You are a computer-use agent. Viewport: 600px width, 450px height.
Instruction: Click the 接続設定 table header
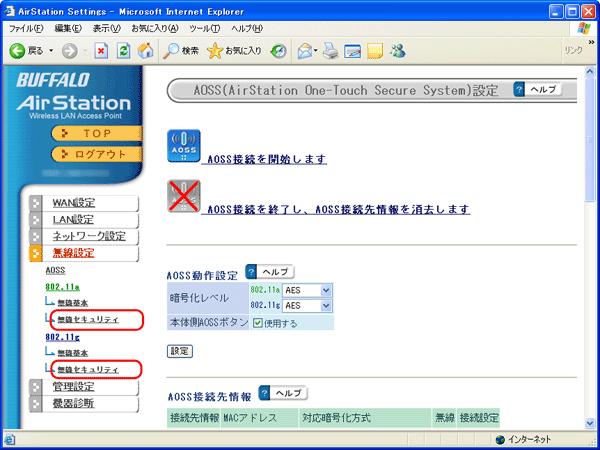(478, 418)
